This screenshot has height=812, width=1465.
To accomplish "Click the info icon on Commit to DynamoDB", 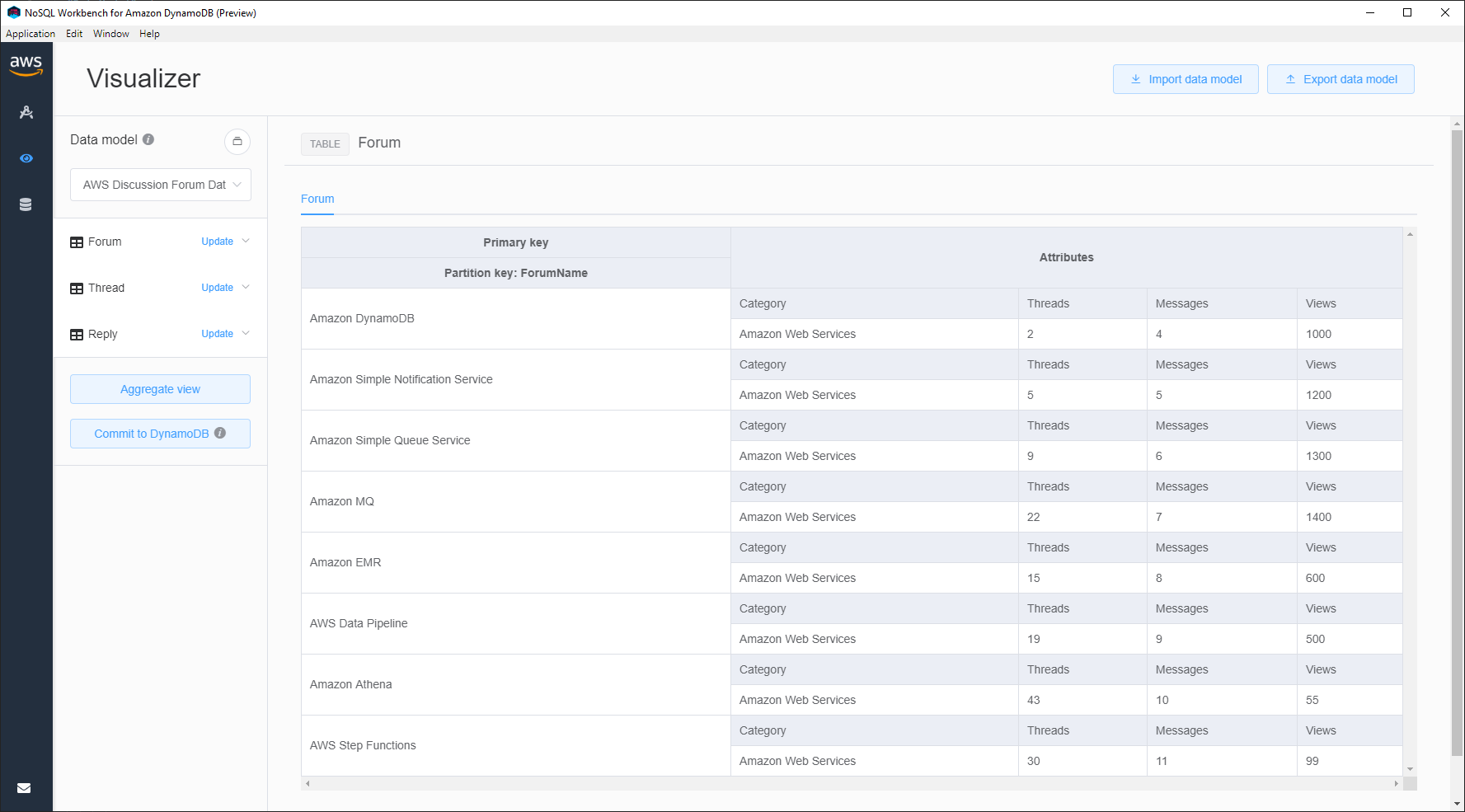I will 219,433.
